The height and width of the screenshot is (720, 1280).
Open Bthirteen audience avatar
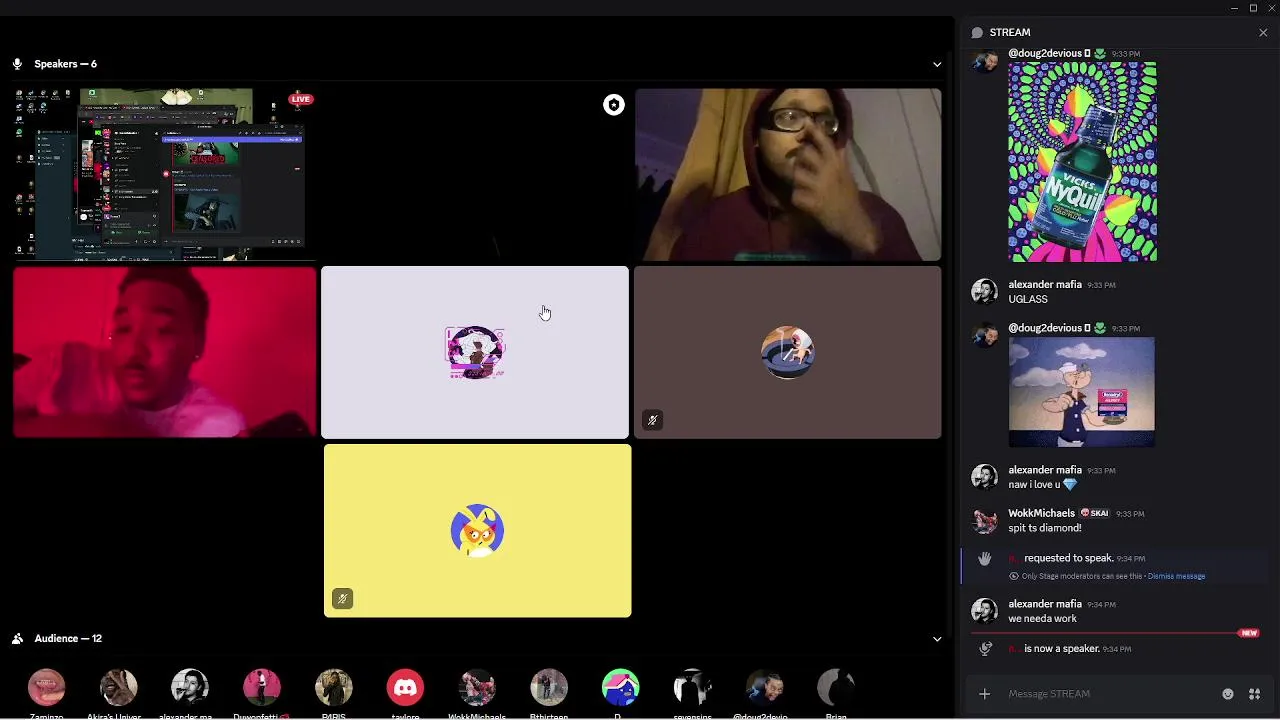point(549,688)
